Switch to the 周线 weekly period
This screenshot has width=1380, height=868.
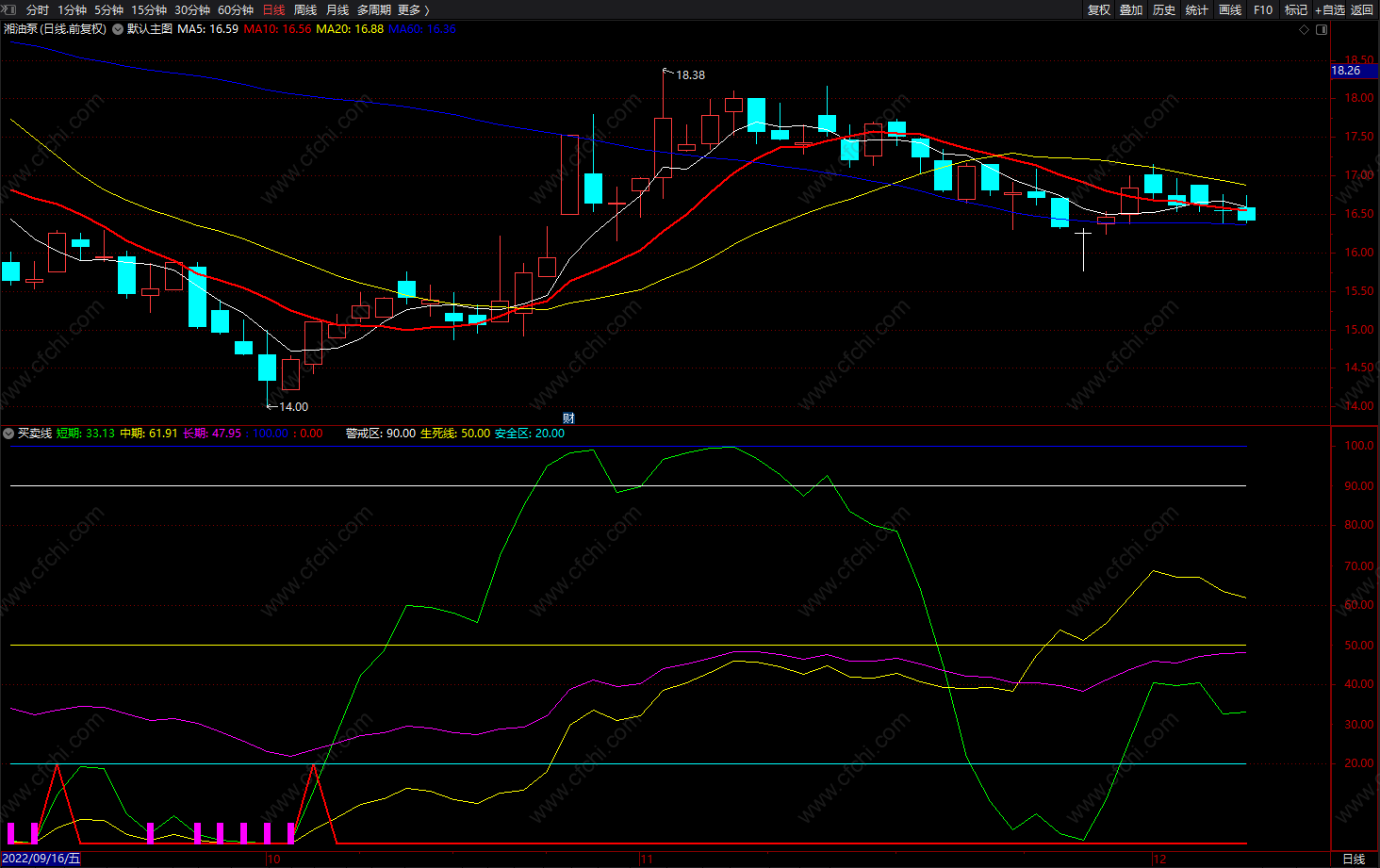pos(305,9)
